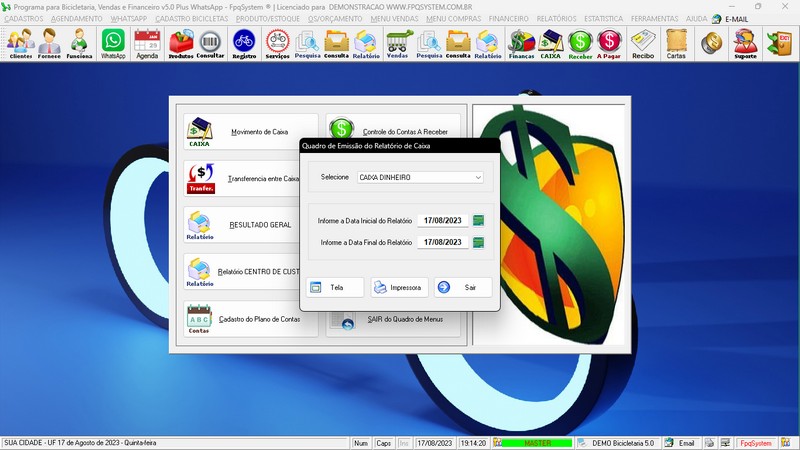
Task: Open the Finanças toolbar icon
Action: point(521,43)
